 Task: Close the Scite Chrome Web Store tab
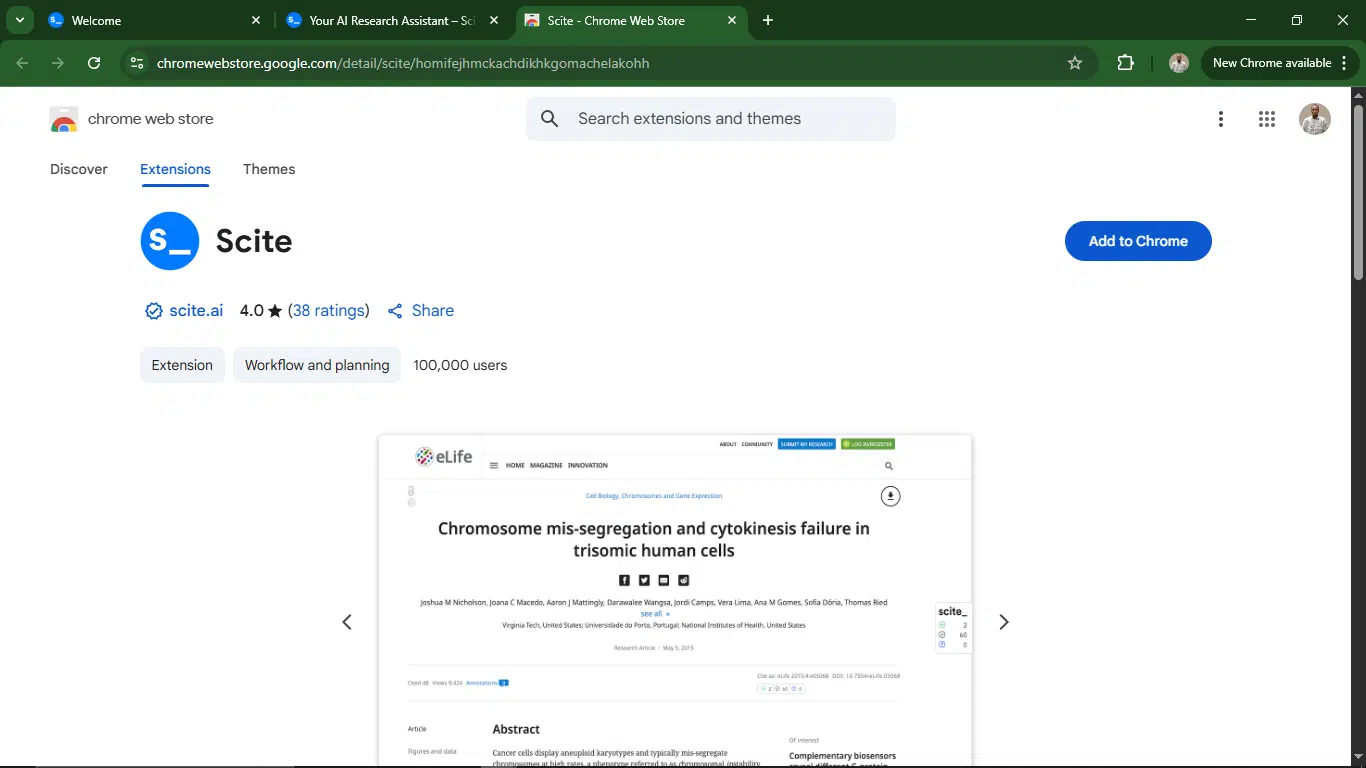pyautogui.click(x=732, y=20)
